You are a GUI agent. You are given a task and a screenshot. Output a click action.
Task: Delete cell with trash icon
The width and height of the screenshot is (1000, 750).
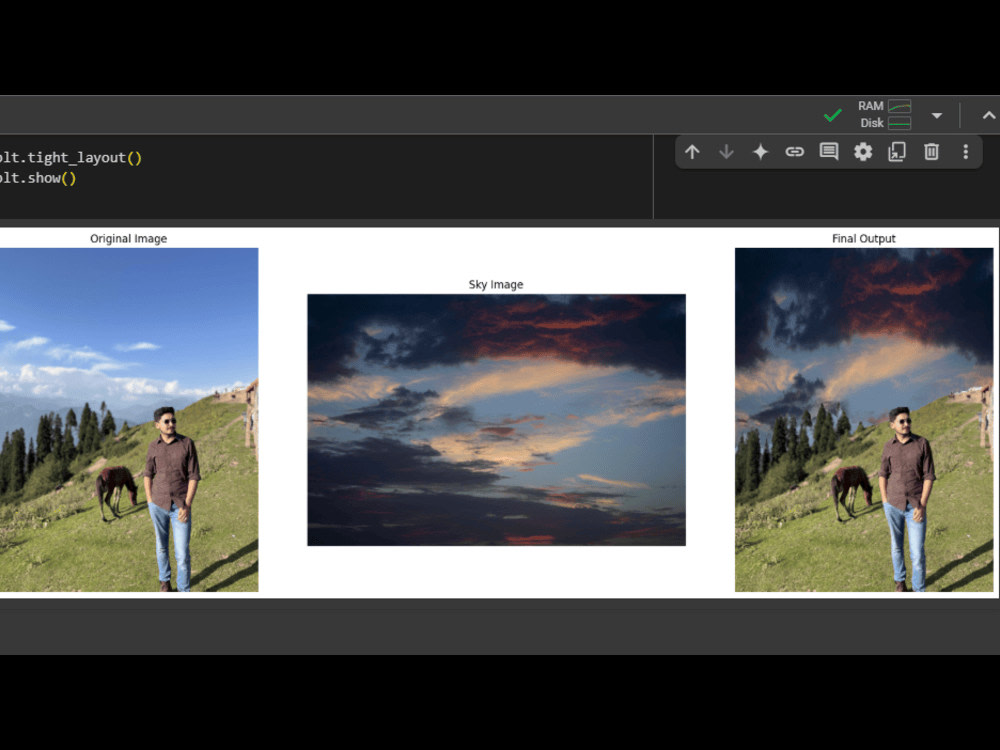[x=931, y=152]
